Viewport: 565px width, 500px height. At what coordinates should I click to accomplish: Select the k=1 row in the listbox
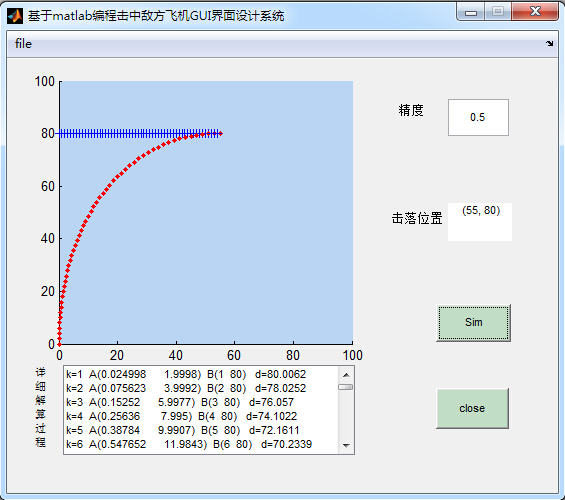click(x=201, y=374)
